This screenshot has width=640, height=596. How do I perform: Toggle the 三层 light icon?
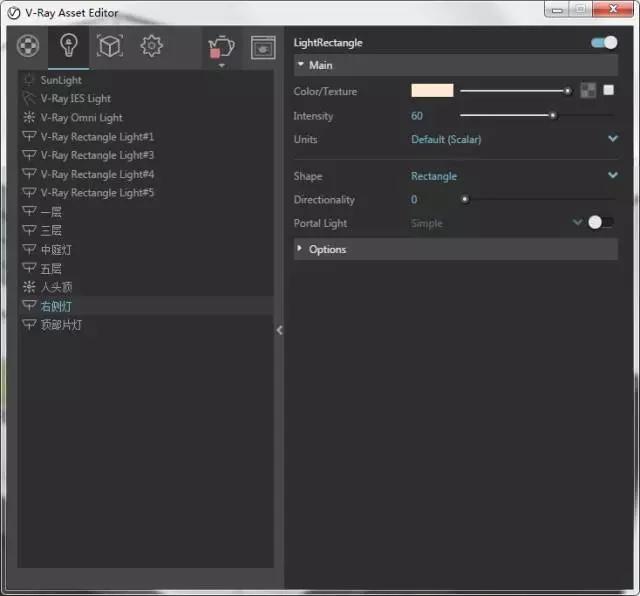tap(29, 230)
